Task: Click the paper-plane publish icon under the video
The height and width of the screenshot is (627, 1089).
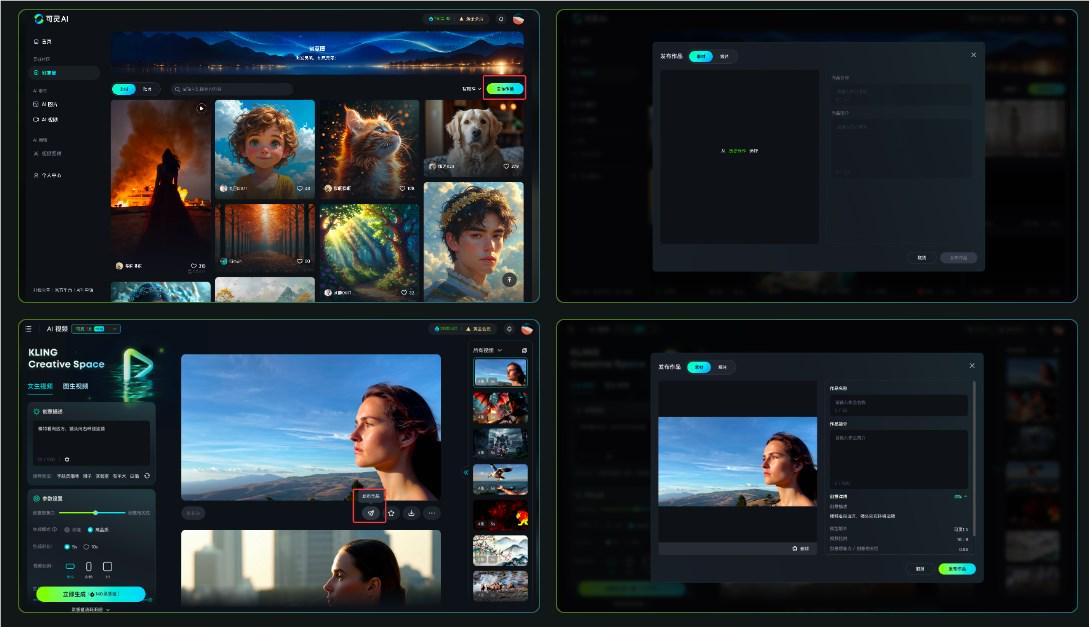Action: [370, 513]
